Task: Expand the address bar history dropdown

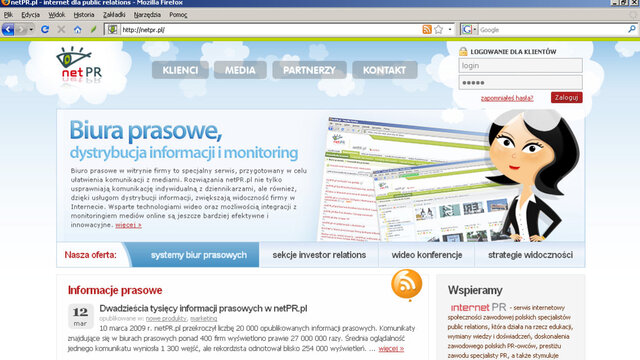Action: coord(450,29)
